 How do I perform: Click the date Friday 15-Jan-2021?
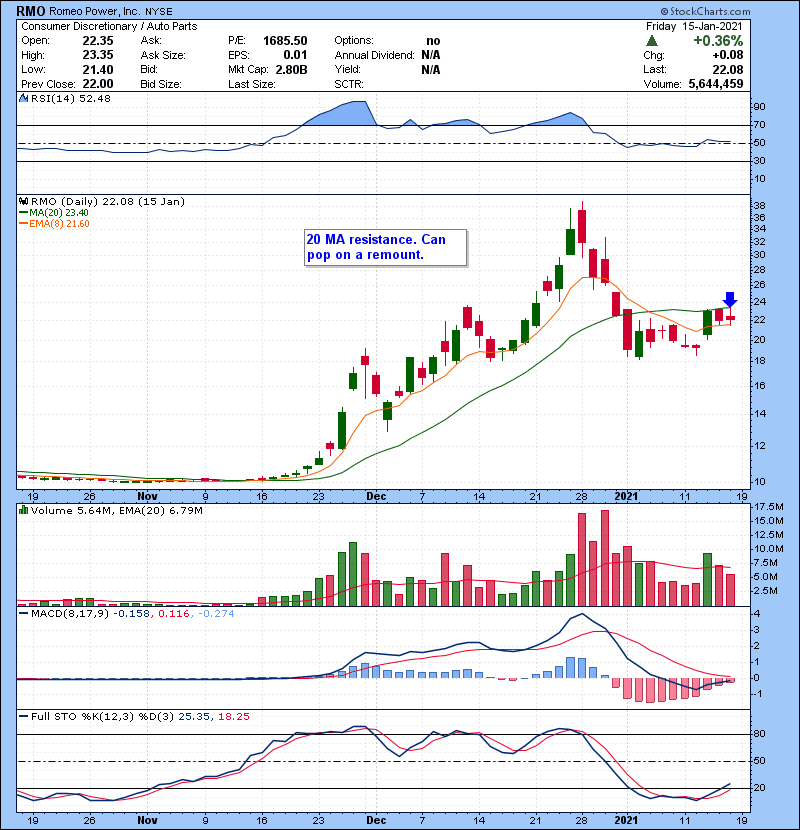coord(694,26)
